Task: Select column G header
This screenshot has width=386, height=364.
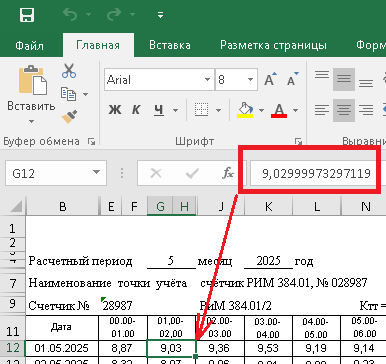Action: (160, 207)
